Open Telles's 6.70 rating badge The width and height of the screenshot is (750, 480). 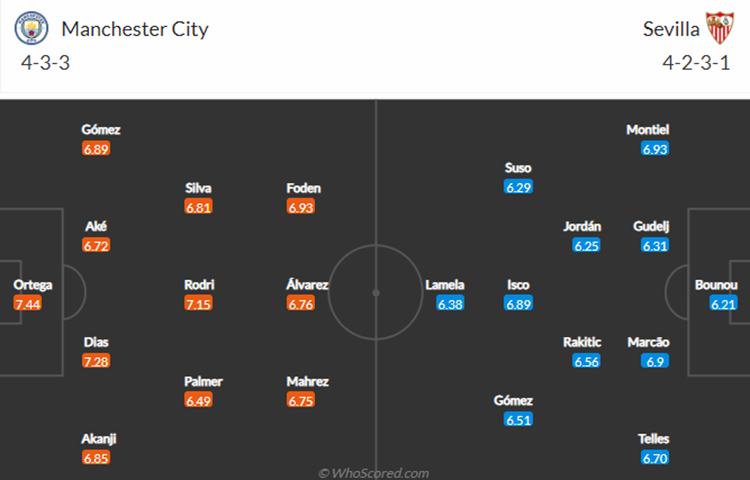pos(654,458)
